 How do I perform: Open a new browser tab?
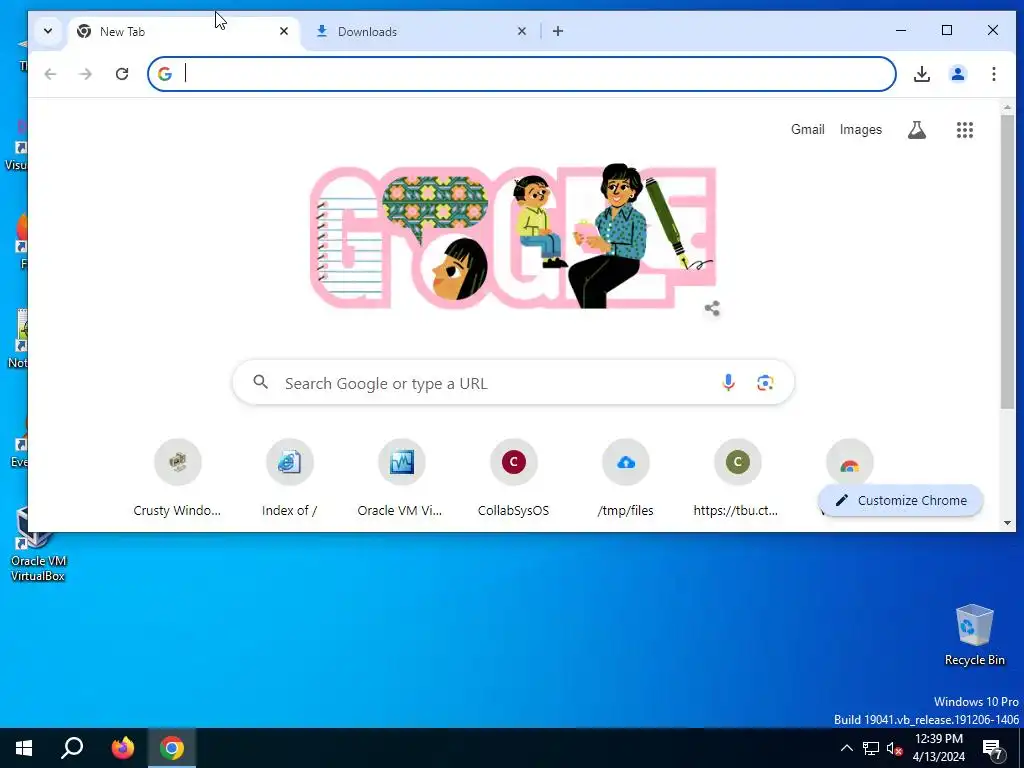(558, 31)
